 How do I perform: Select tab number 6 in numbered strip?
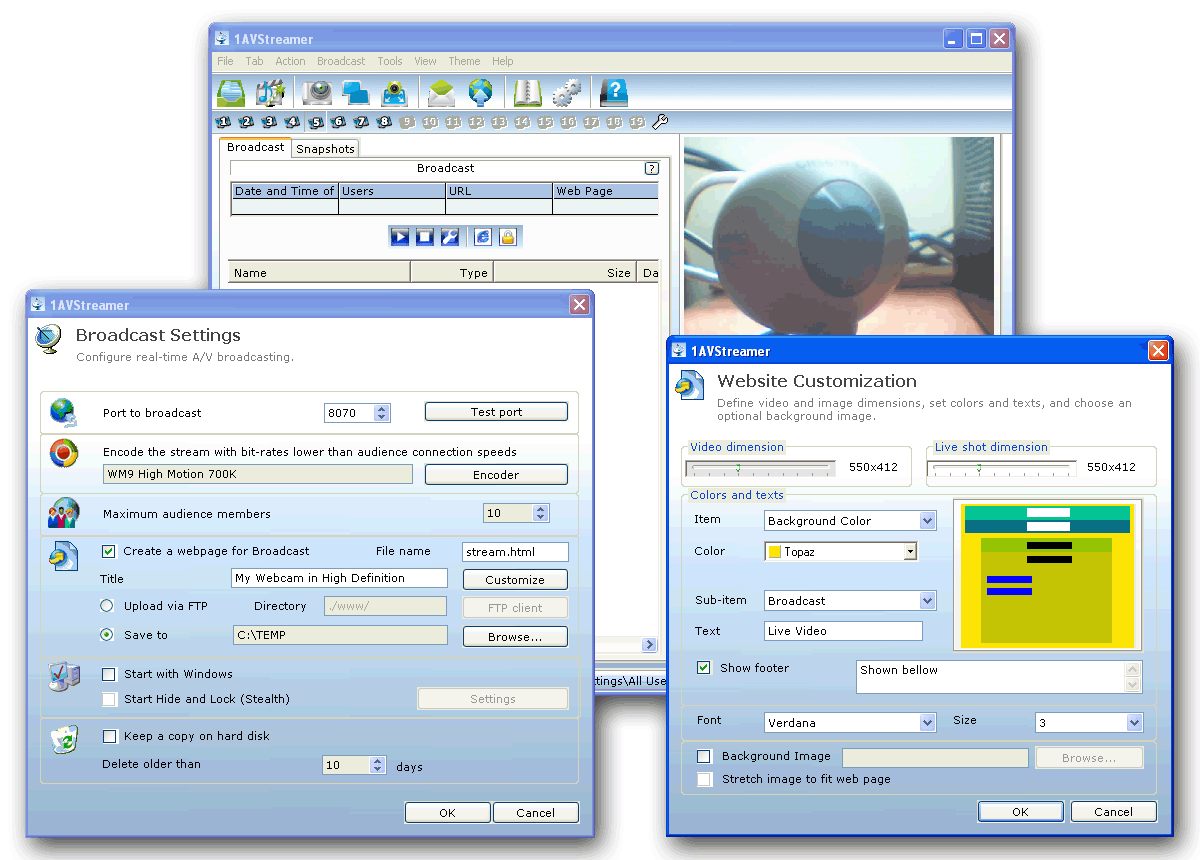click(338, 122)
